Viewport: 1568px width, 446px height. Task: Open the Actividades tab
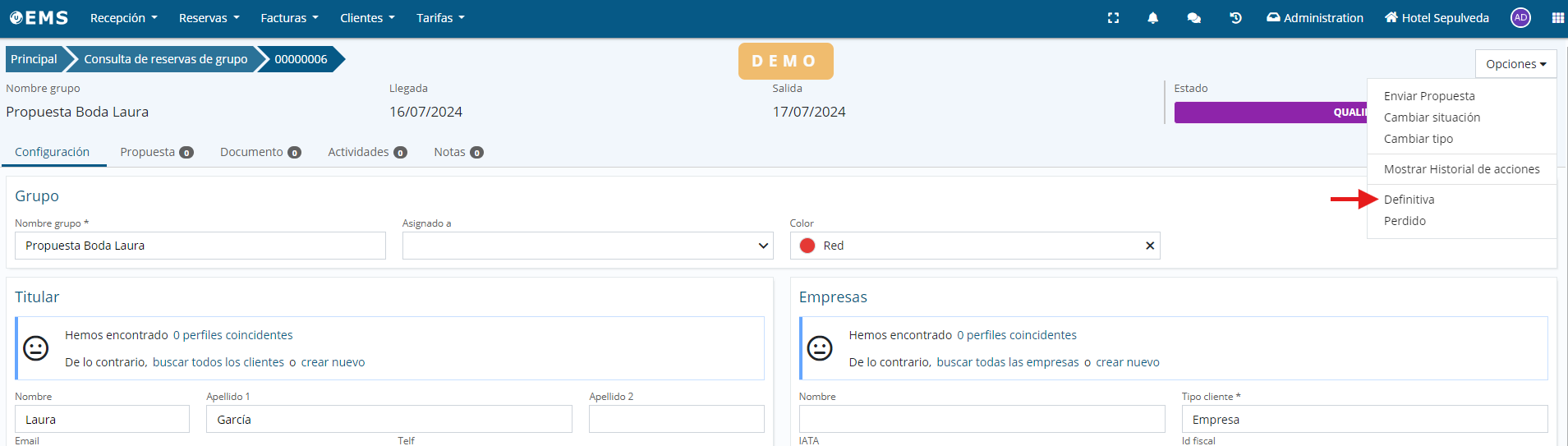(366, 152)
